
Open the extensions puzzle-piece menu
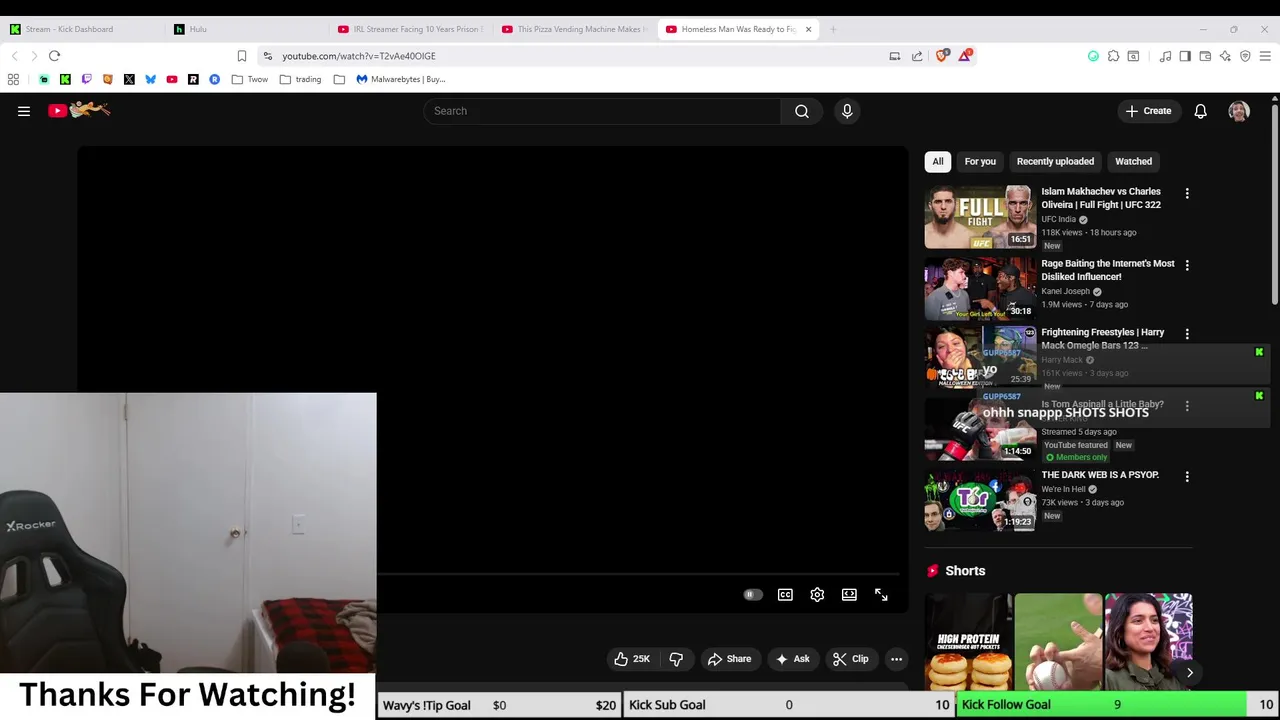(x=1113, y=56)
